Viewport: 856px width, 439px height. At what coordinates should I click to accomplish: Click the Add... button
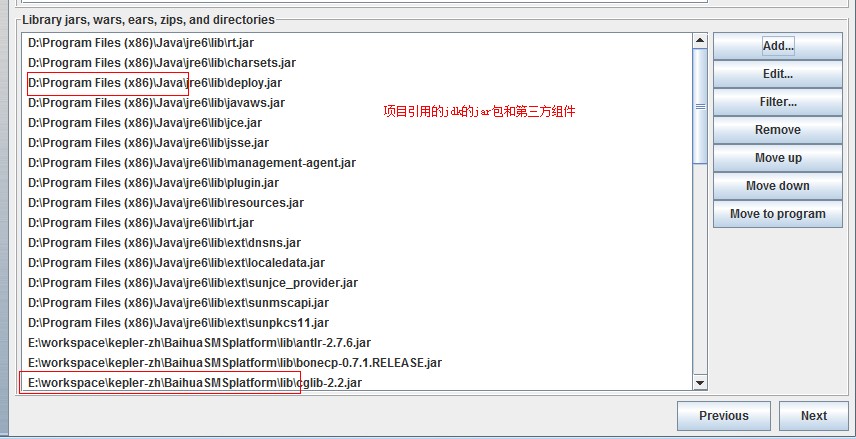(778, 46)
